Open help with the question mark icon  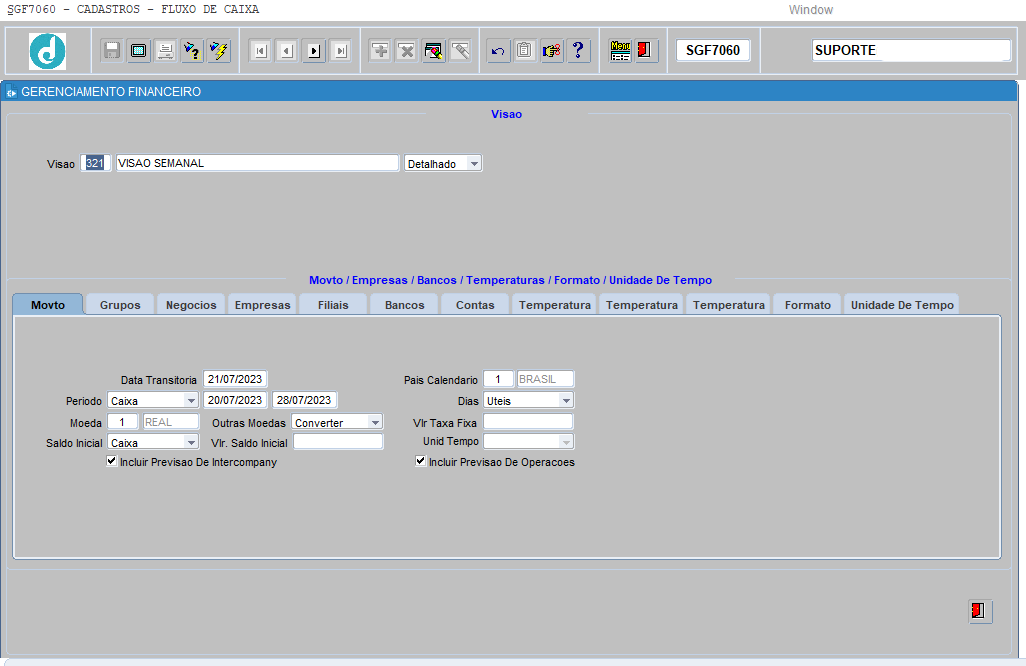(x=578, y=50)
